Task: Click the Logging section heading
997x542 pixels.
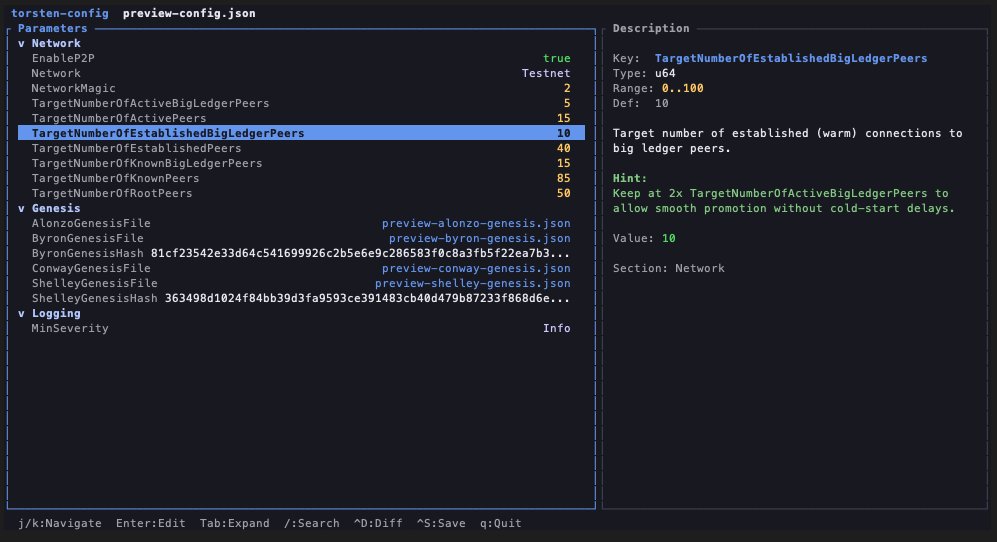Action: tap(56, 313)
